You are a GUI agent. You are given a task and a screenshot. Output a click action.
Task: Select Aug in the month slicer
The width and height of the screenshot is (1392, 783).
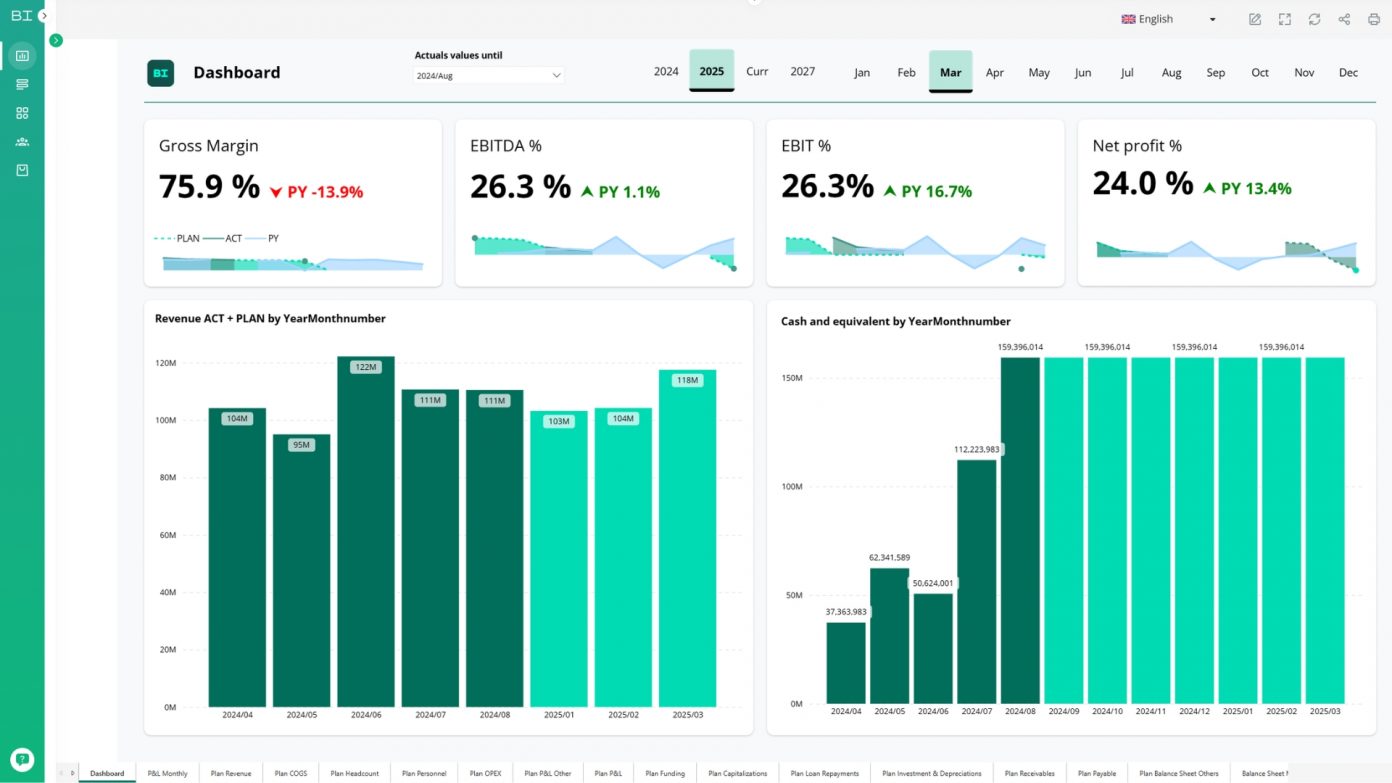coord(1171,73)
